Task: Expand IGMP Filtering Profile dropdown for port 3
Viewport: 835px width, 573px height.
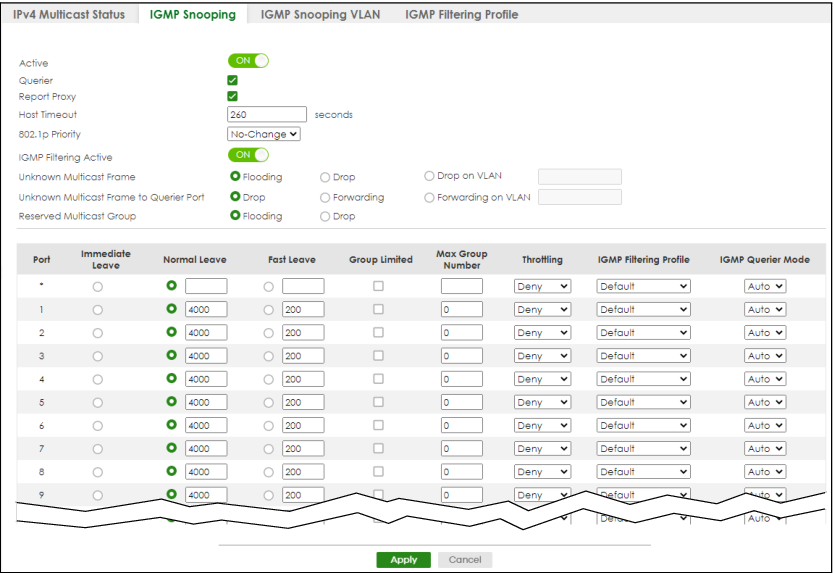Action: [x=643, y=356]
